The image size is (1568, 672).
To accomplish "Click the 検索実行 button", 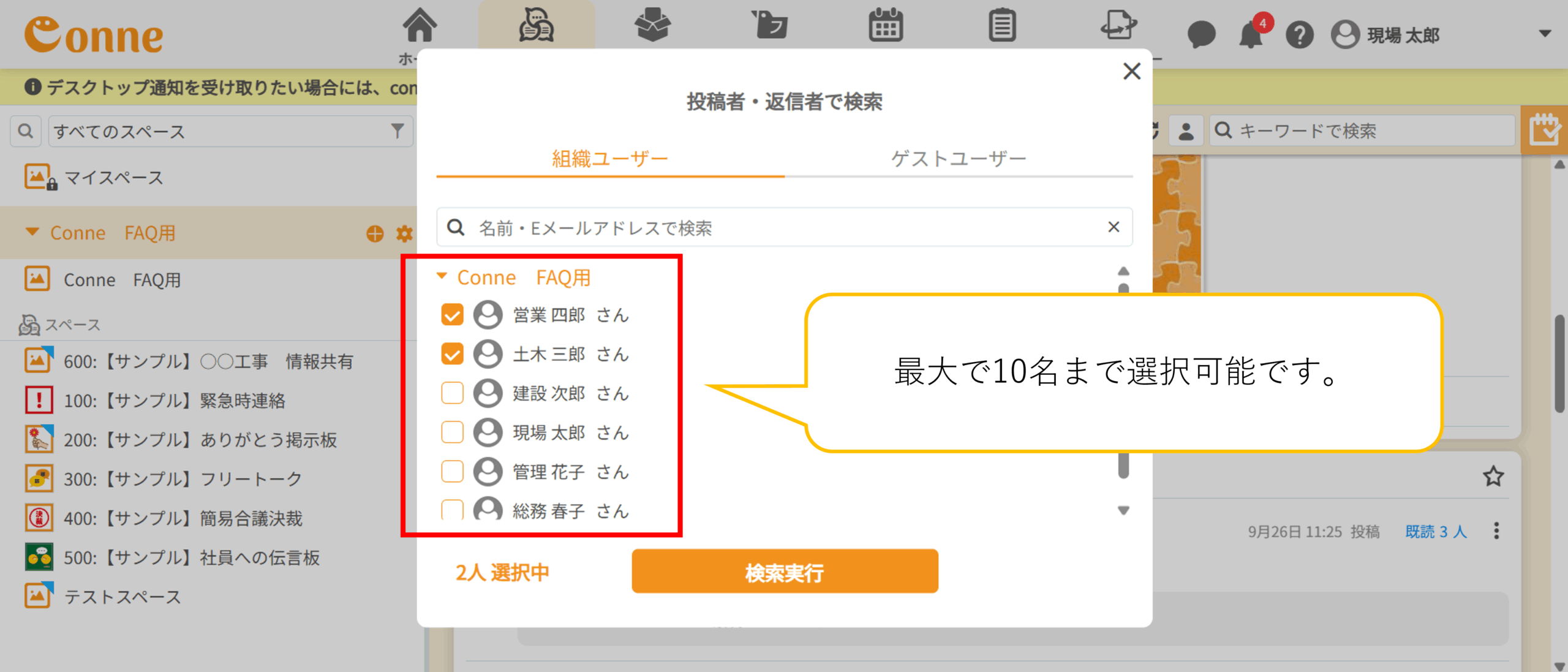I will point(785,572).
